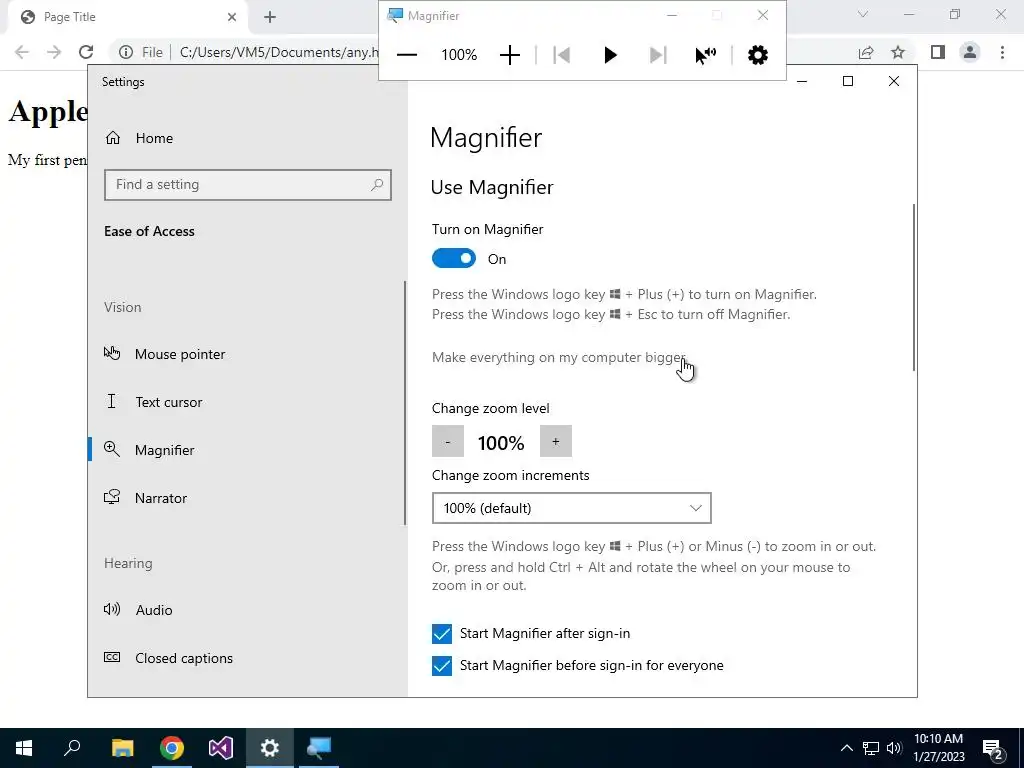The image size is (1024, 768).
Task: Select the Page Title browser tab
Action: point(127,17)
